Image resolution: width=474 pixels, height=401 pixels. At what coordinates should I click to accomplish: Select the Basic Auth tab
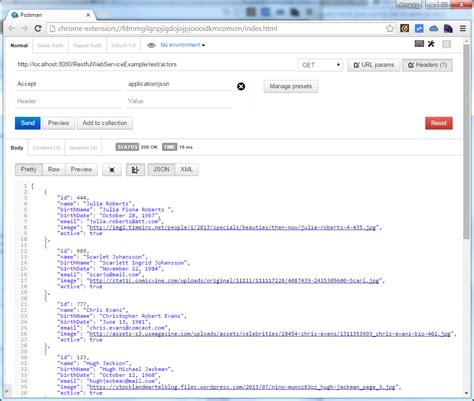click(50, 45)
